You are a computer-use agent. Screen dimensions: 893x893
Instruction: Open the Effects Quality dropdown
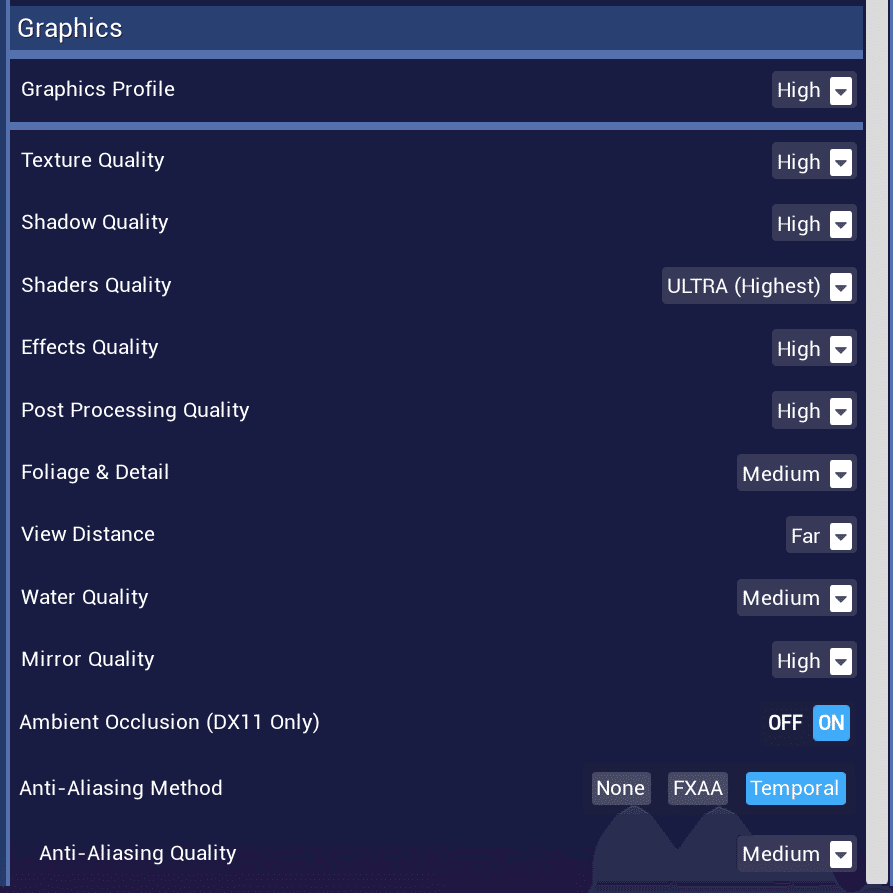point(813,348)
